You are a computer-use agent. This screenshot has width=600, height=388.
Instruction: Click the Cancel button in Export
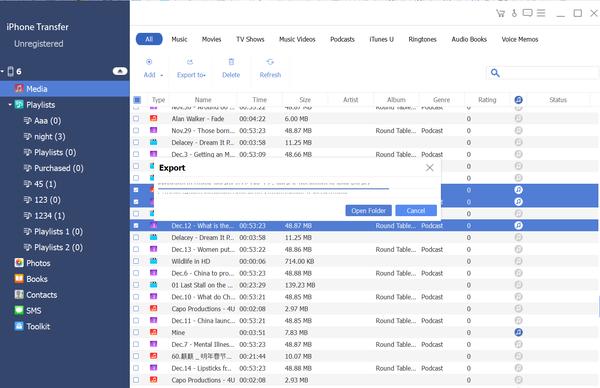[x=416, y=210]
